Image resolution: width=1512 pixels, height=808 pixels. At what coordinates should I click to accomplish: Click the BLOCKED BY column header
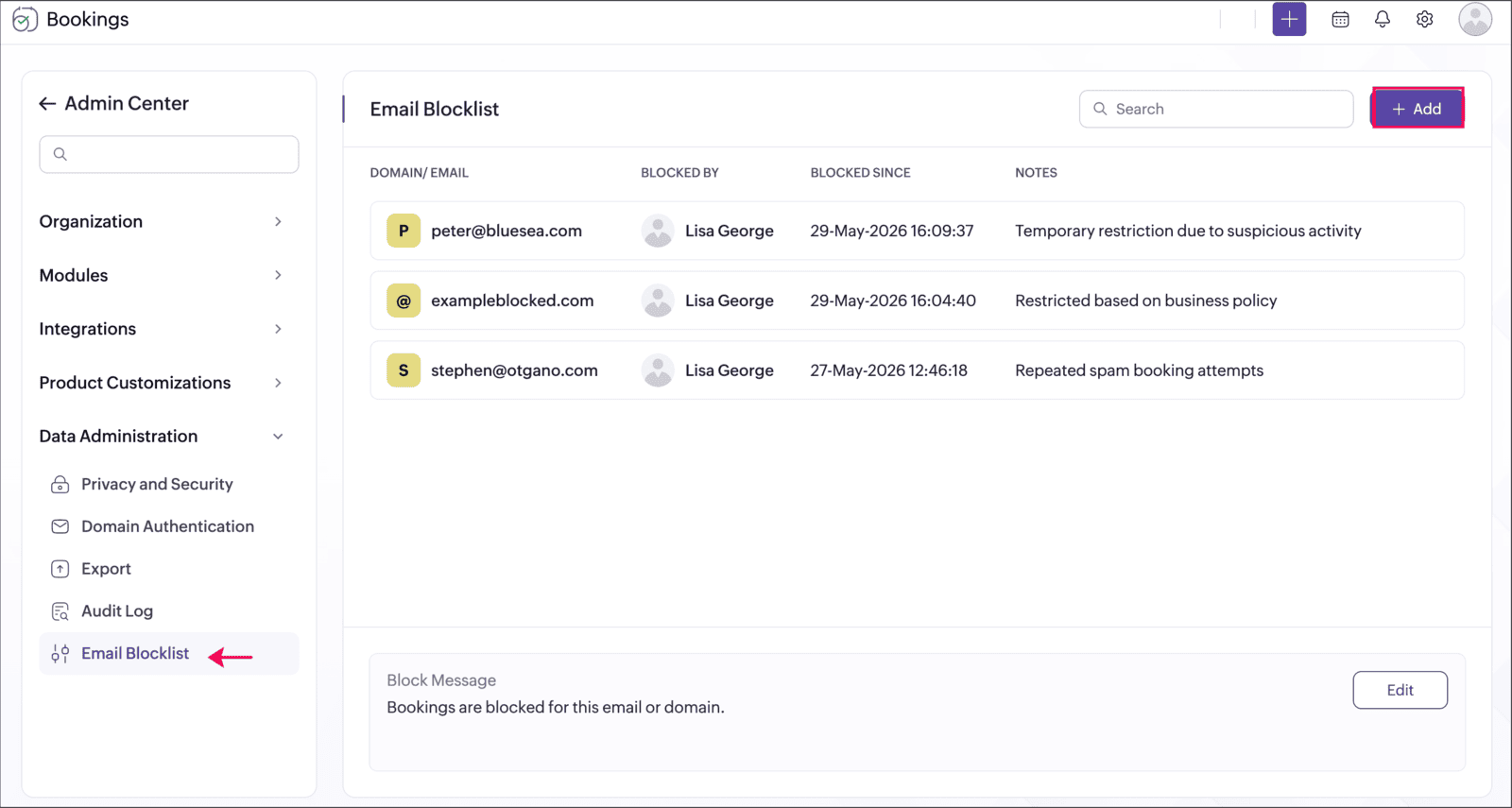679,173
